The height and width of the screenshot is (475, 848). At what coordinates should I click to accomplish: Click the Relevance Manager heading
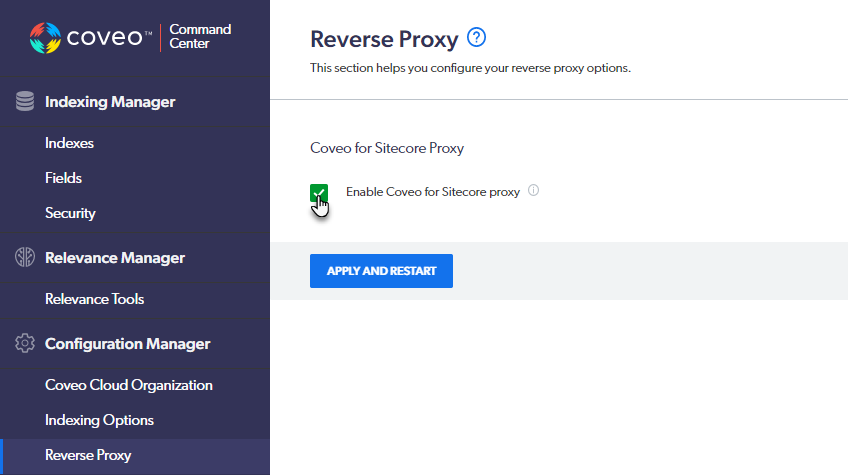[x=115, y=258]
